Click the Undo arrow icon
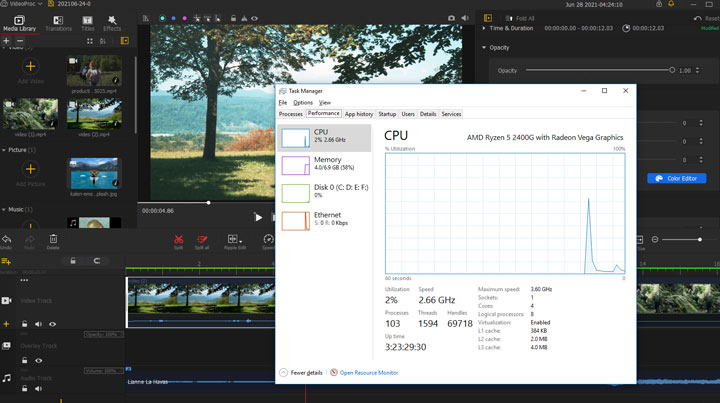Image resolution: width=720 pixels, height=403 pixels. (x=8, y=239)
